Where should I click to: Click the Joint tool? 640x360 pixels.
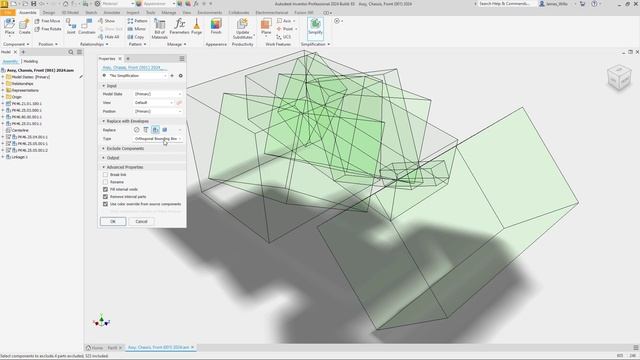coord(71,27)
